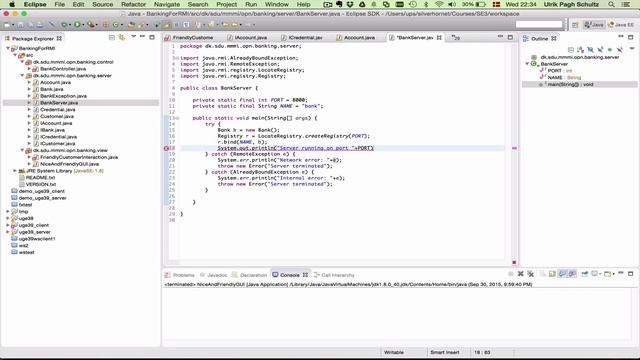Open the Navigate menu
640x360 pixels.
(x=167, y=4)
